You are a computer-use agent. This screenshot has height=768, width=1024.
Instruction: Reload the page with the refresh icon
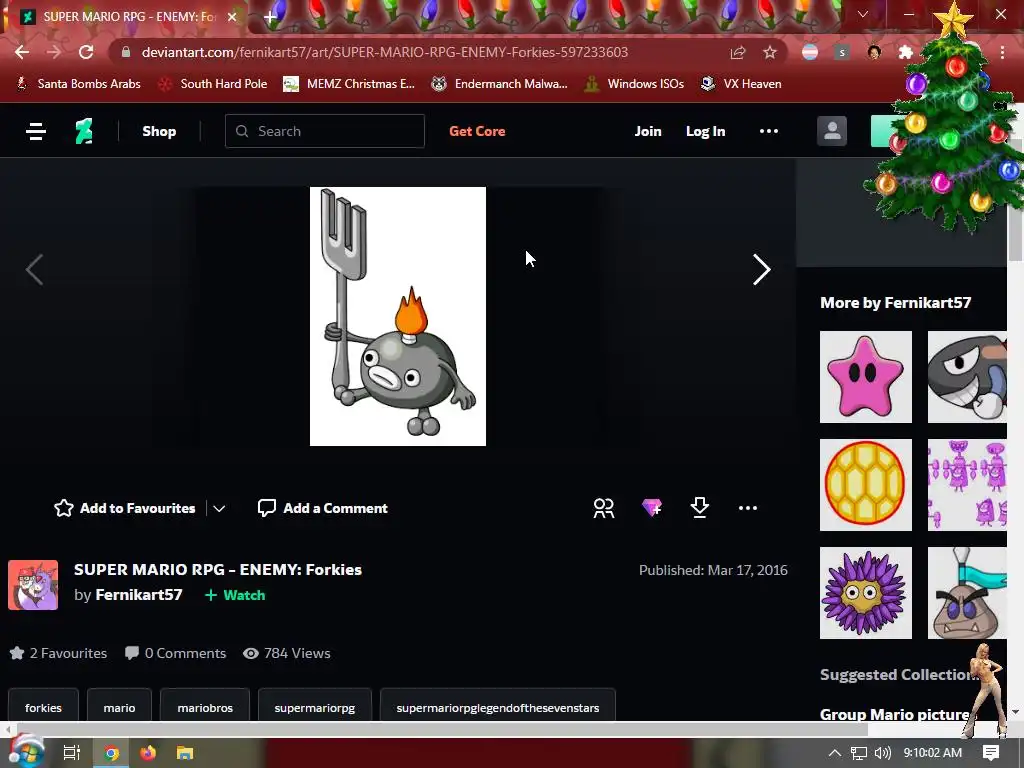(86, 52)
